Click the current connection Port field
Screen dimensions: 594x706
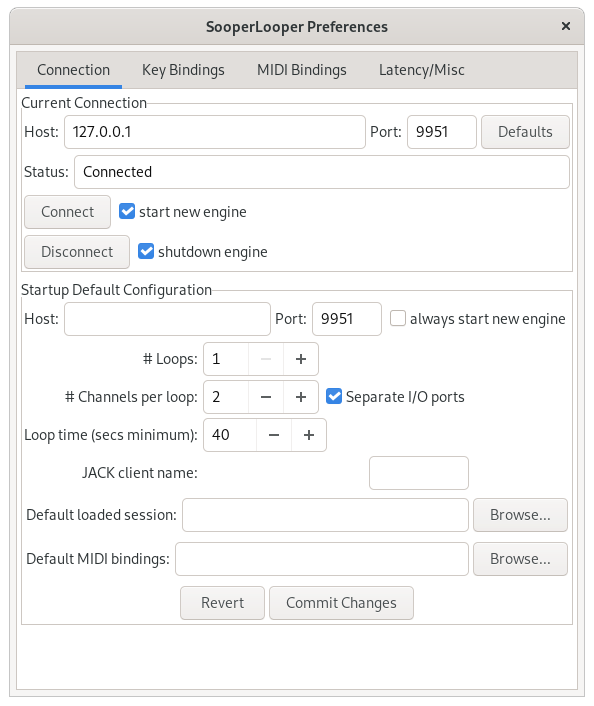pyautogui.click(x=442, y=132)
